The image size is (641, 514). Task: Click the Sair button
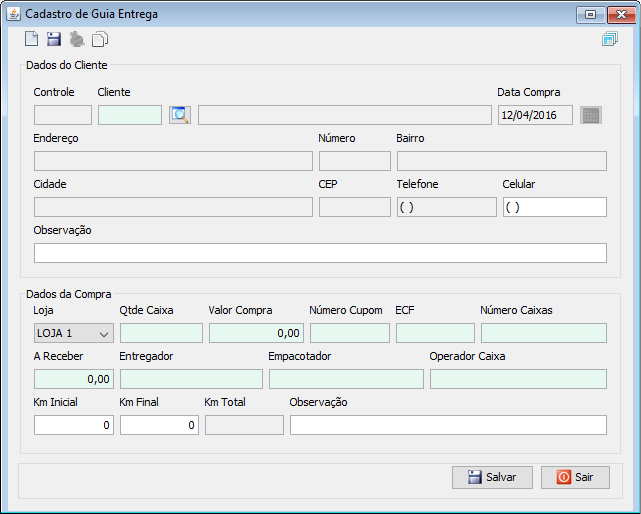pos(575,477)
